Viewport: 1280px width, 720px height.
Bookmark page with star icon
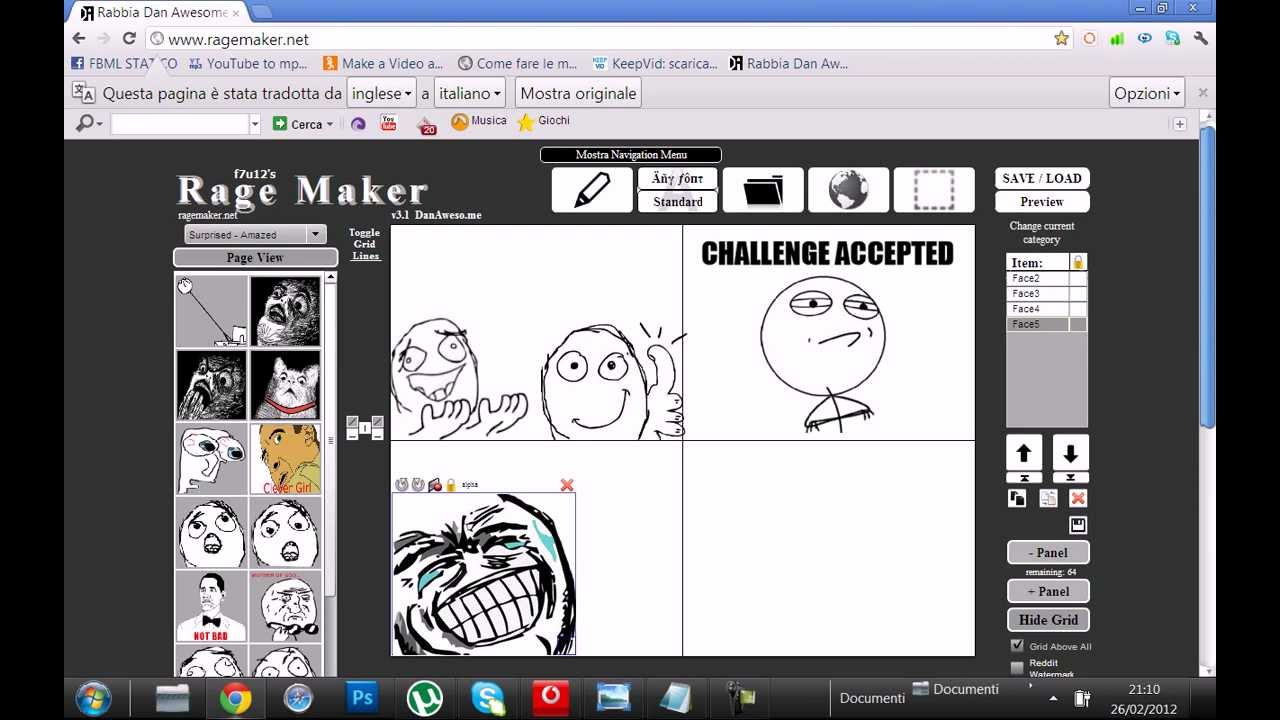[1061, 39]
